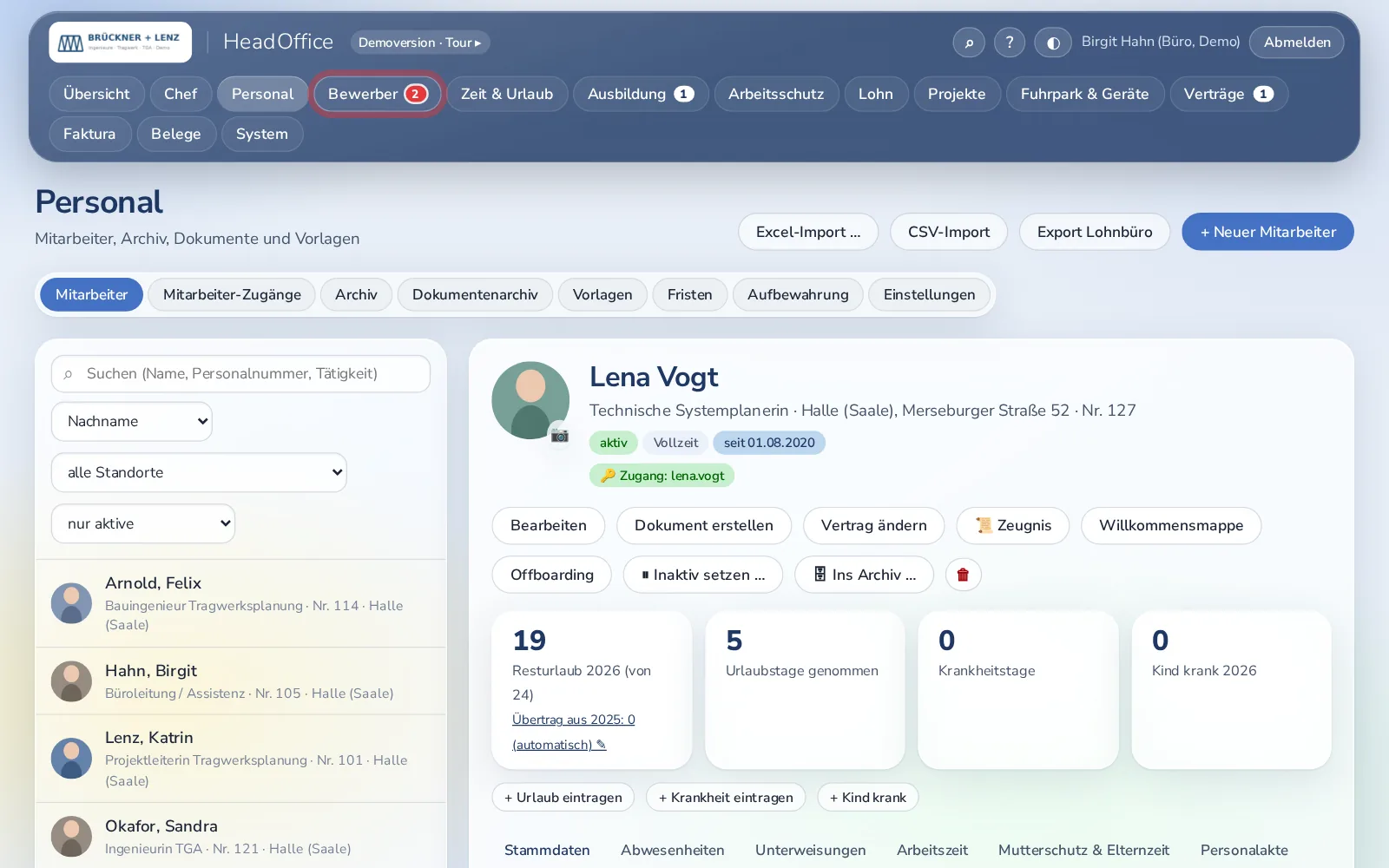
Task: Click + Urlaub eintragen
Action: pos(563,798)
